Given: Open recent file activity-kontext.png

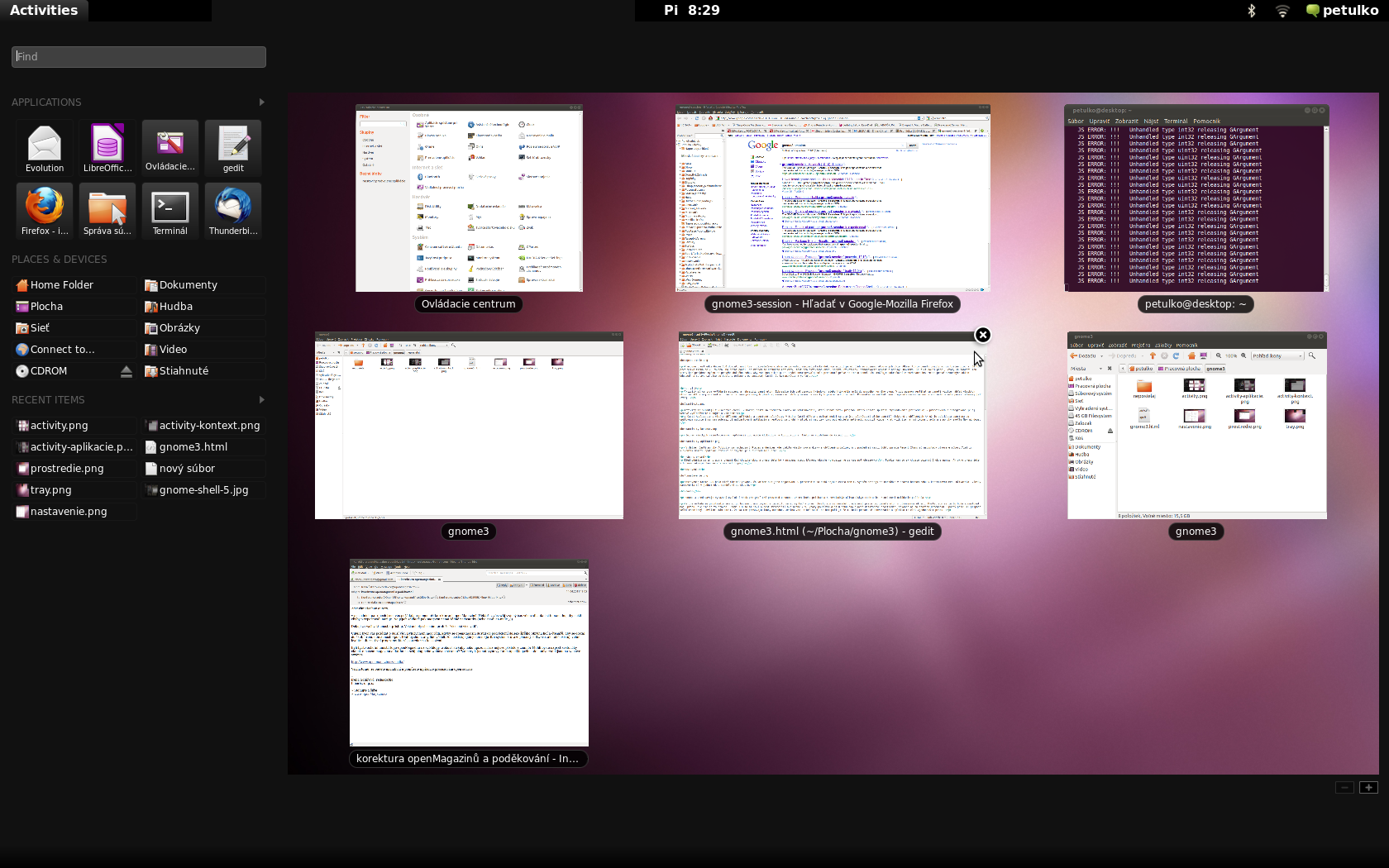Looking at the screenshot, I should [209, 426].
